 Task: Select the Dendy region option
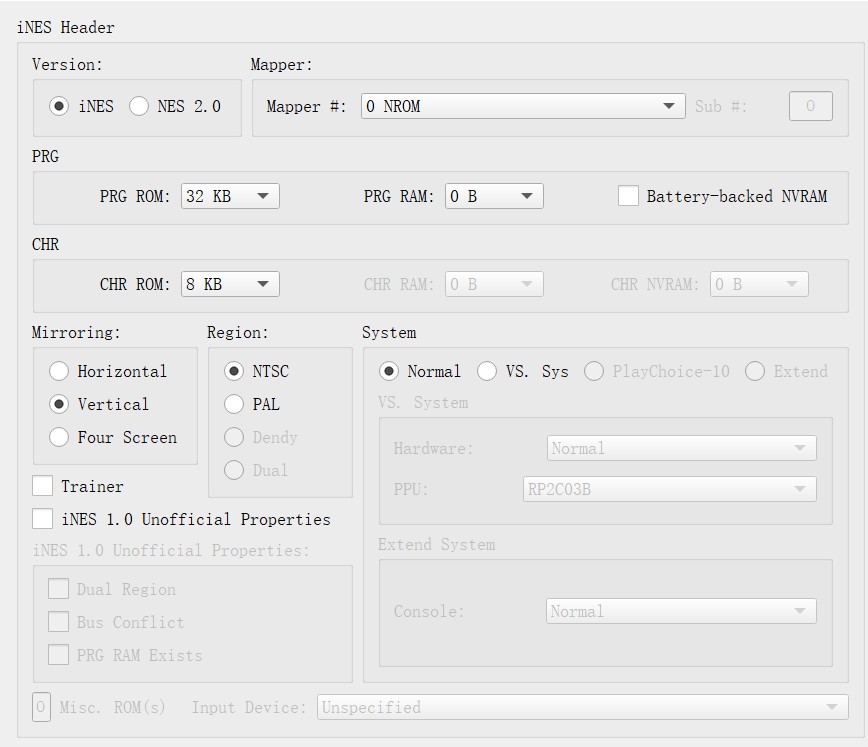click(234, 437)
